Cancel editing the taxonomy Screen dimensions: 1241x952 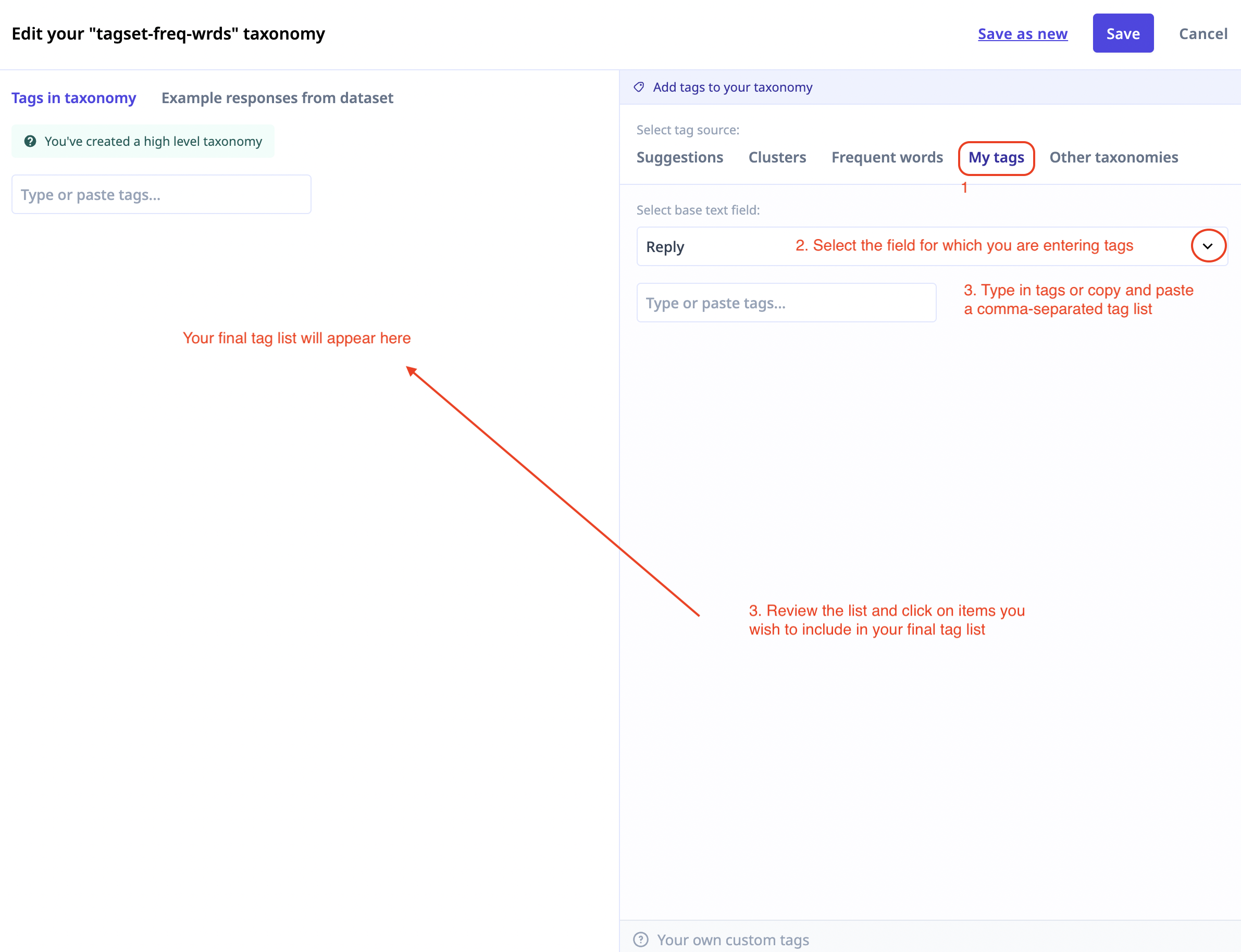(1202, 33)
